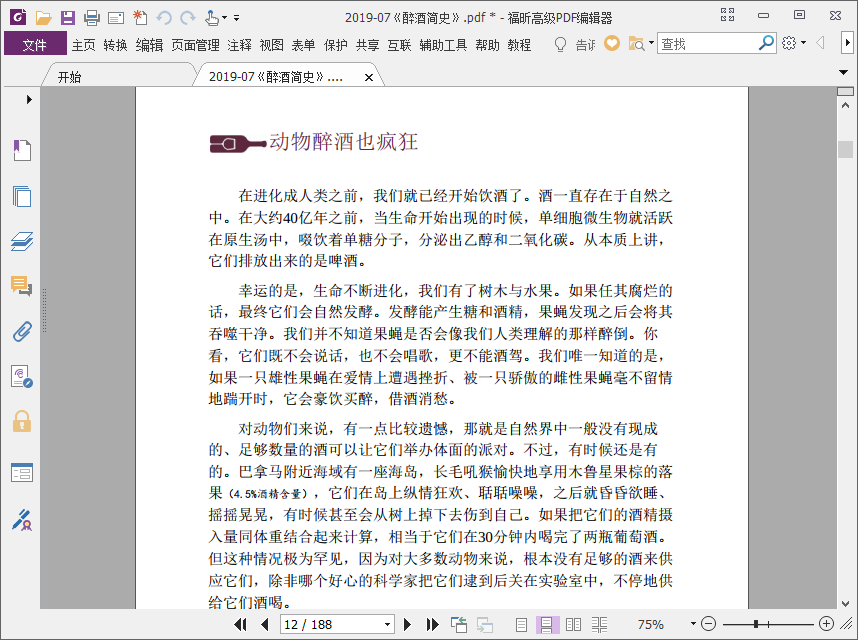This screenshot has height=640, width=858.
Task: Zoom out with the minus button
Action: pyautogui.click(x=709, y=624)
